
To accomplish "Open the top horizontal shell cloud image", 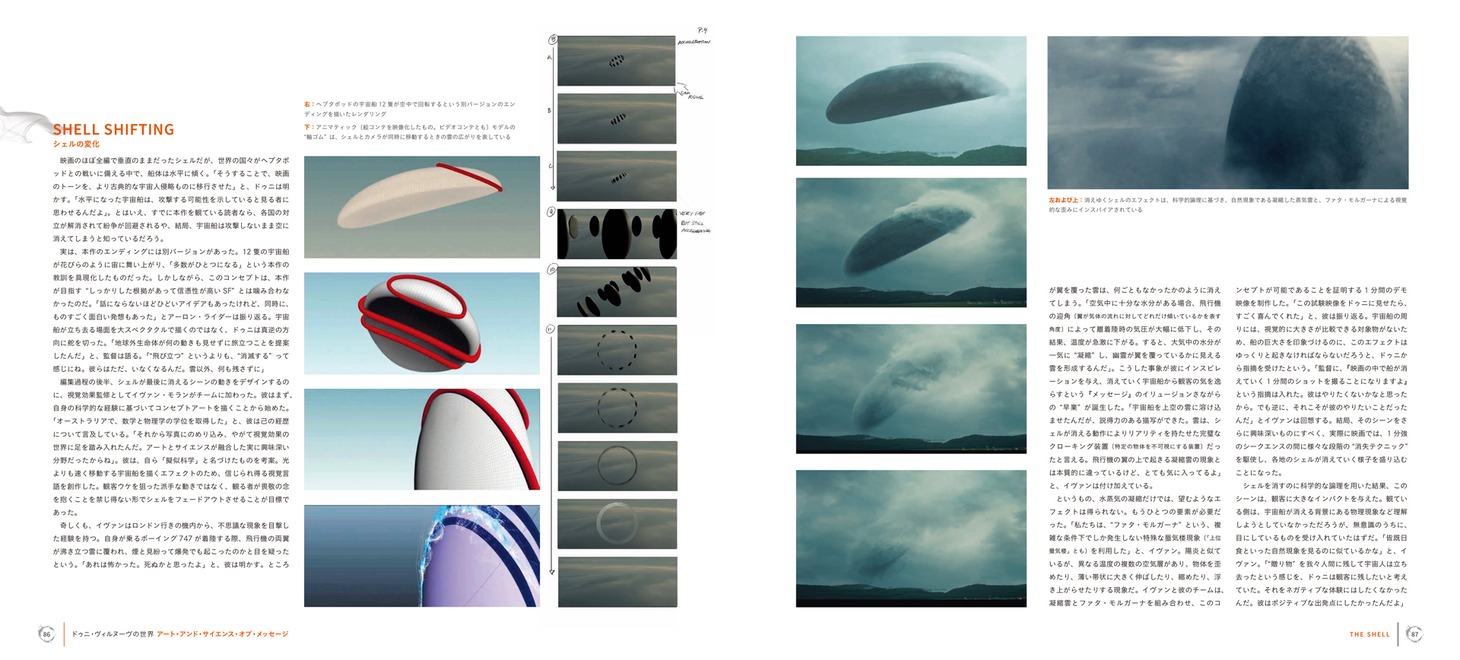I will point(910,100).
